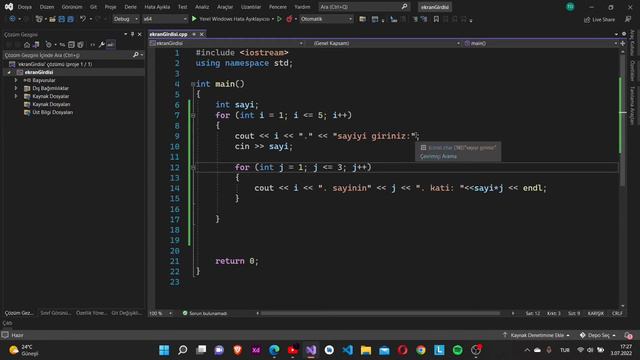Click the horizontal scrollbar of the editor
The width and height of the screenshot is (640, 360).
tap(380, 313)
